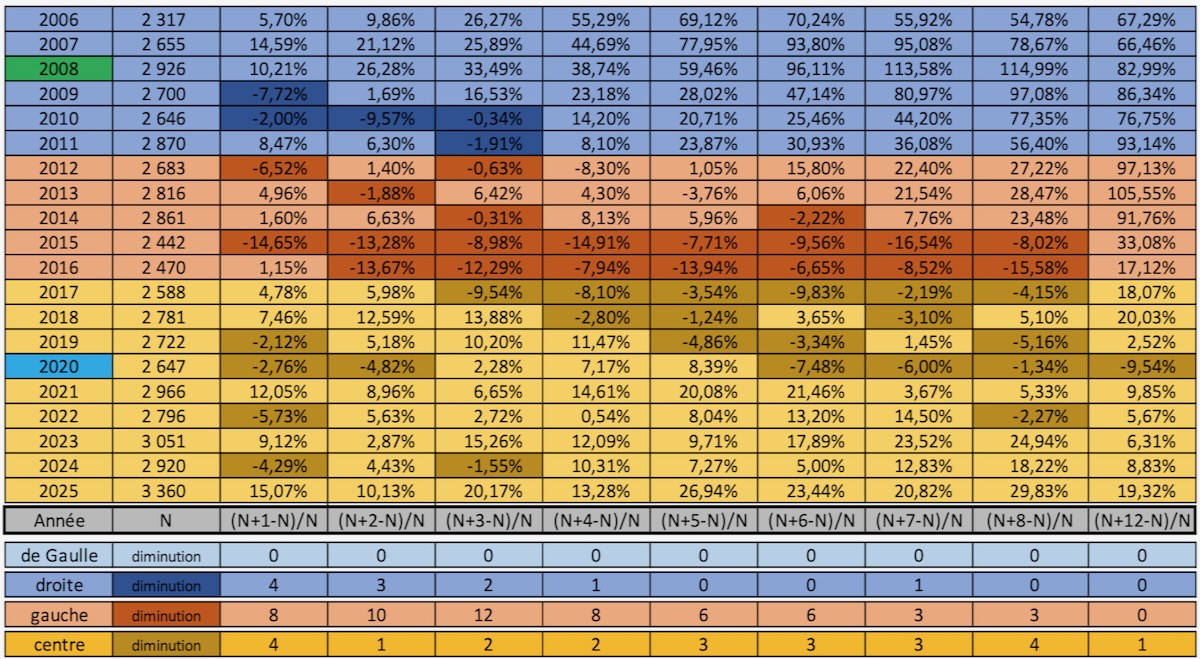1200x659 pixels.
Task: Click the (N+12-N)/N column header
Action: (x=1143, y=520)
